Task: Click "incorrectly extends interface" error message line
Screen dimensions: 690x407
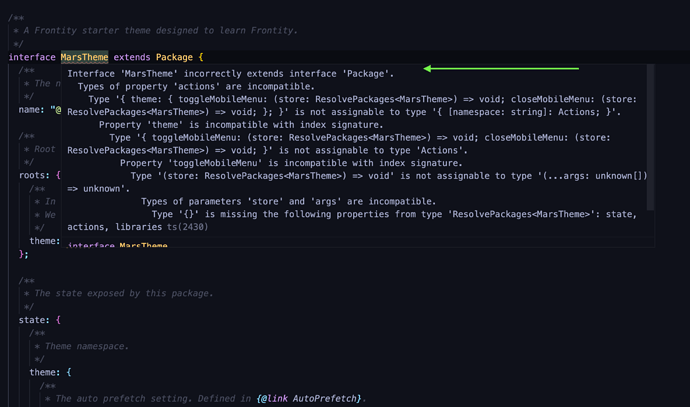Action: click(x=230, y=73)
